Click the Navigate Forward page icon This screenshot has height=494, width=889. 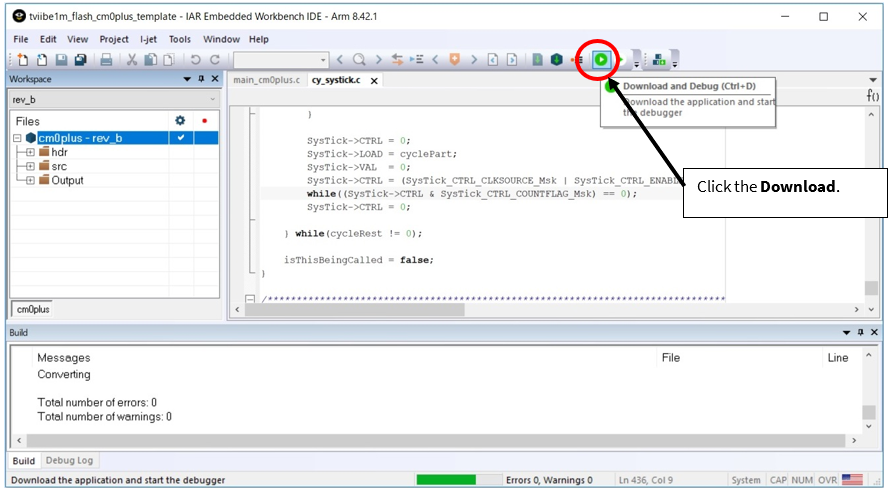tap(512, 60)
